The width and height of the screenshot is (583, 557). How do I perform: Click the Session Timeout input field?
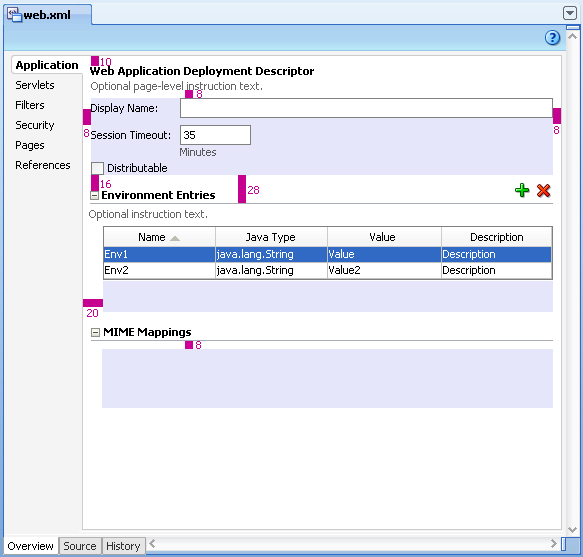click(x=215, y=135)
